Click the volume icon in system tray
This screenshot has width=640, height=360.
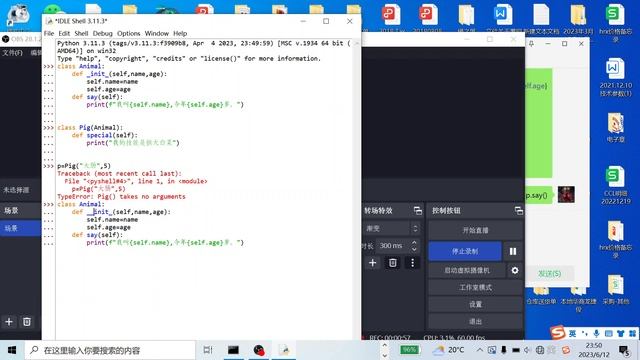coord(527,350)
